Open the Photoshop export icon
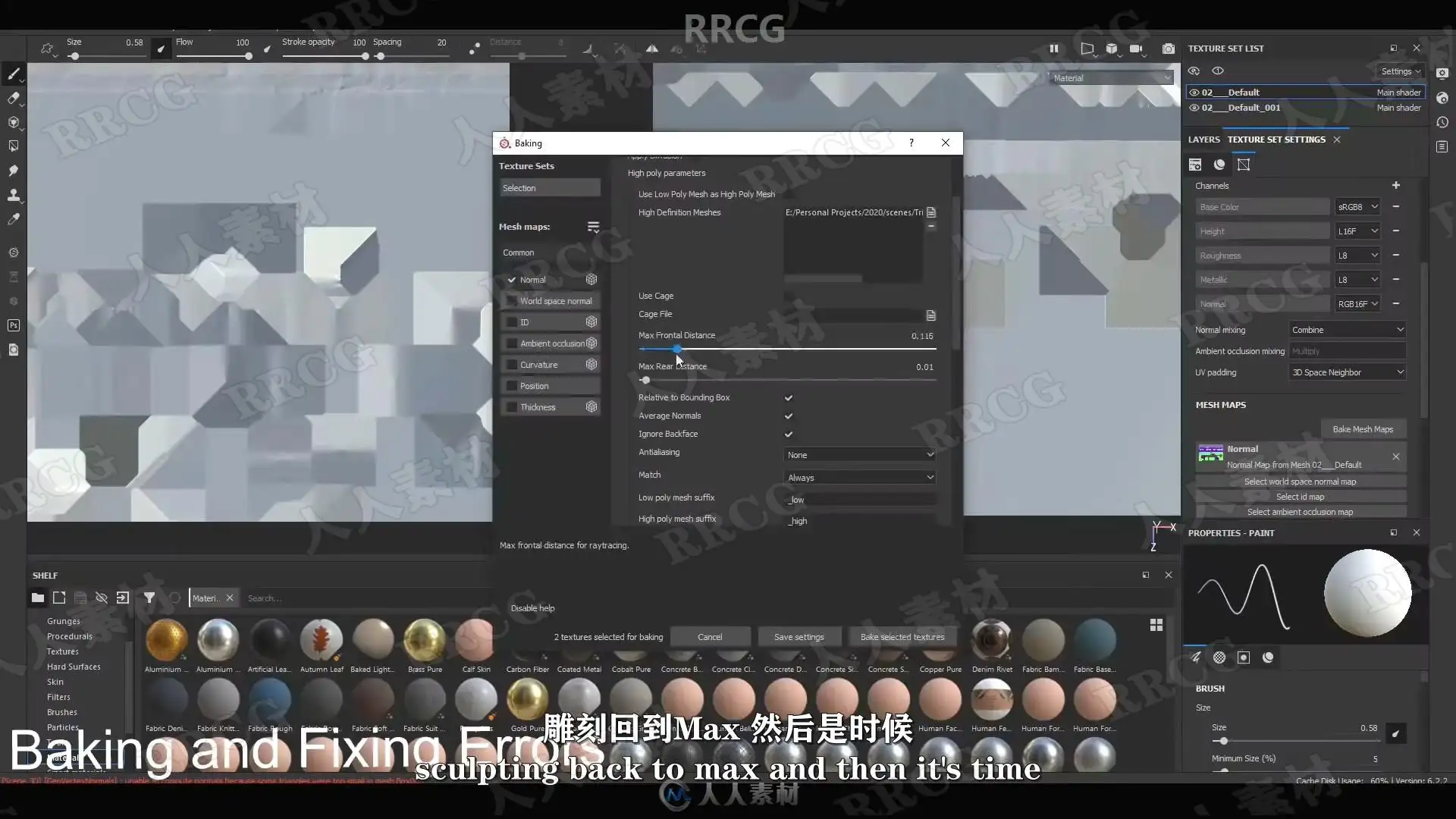Image resolution: width=1456 pixels, height=819 pixels. (x=13, y=325)
